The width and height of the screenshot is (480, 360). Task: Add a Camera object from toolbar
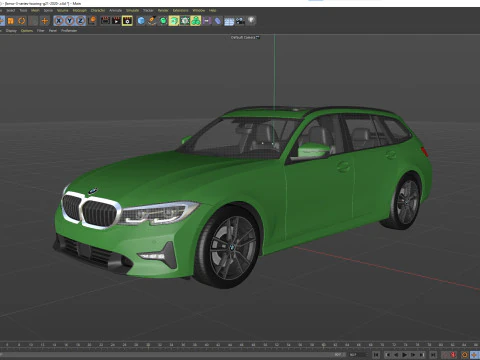coord(240,21)
